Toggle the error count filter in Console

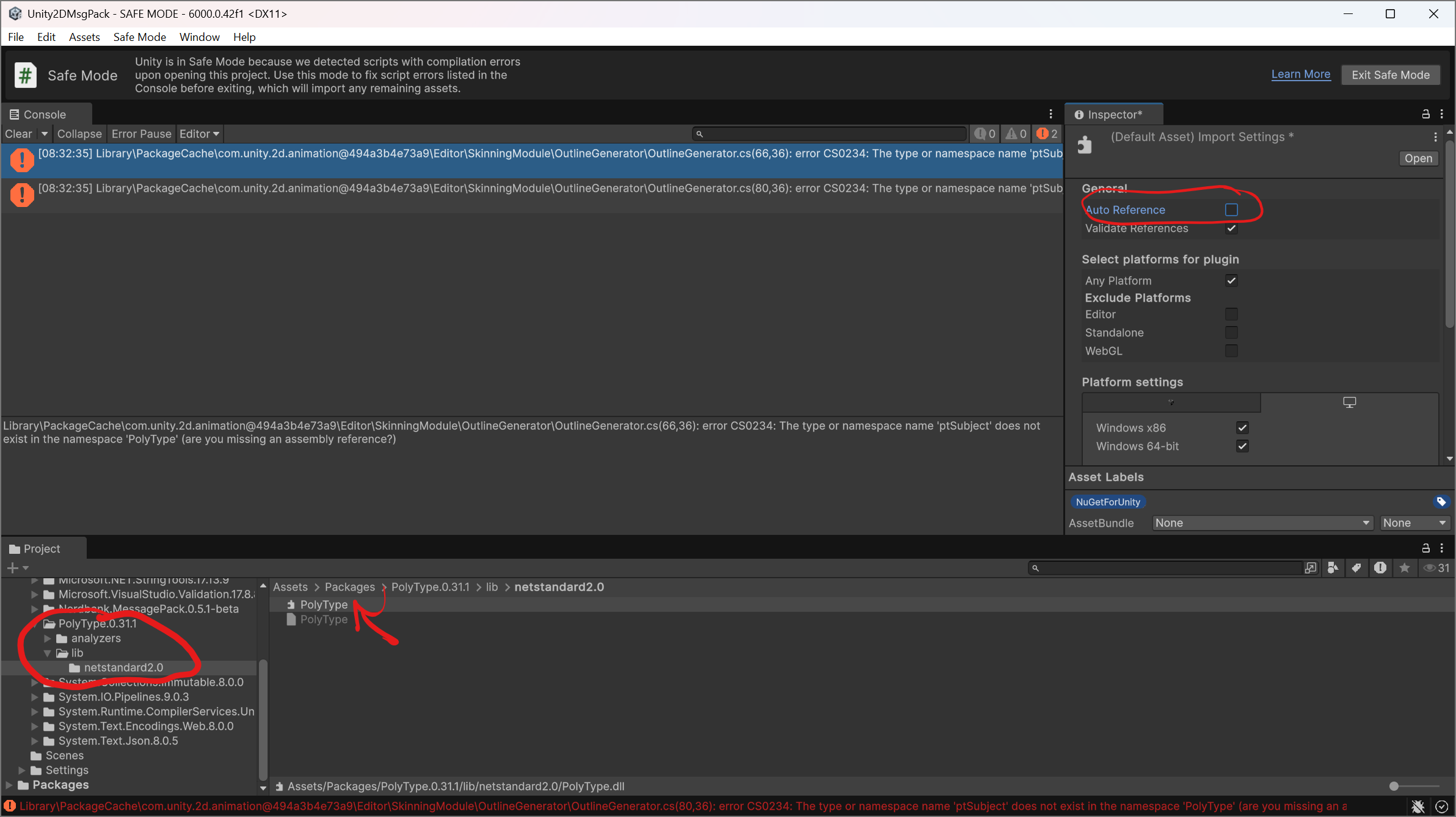coord(1047,134)
